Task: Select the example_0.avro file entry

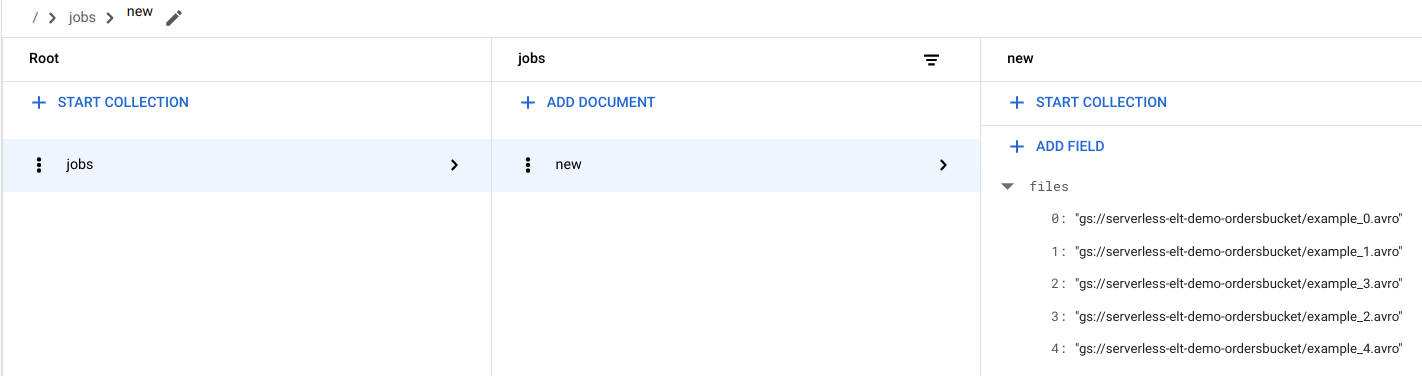Action: [x=1239, y=219]
